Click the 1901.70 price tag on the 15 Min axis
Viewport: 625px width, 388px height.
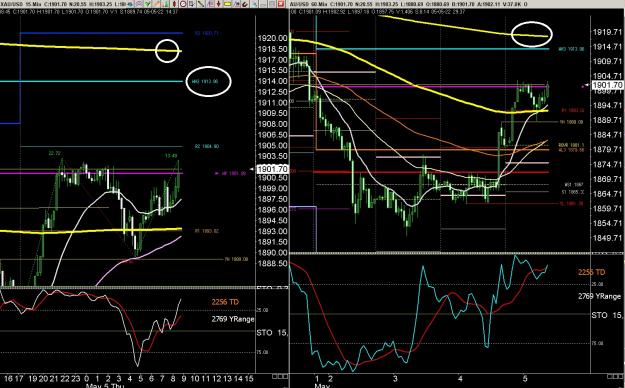(272, 169)
